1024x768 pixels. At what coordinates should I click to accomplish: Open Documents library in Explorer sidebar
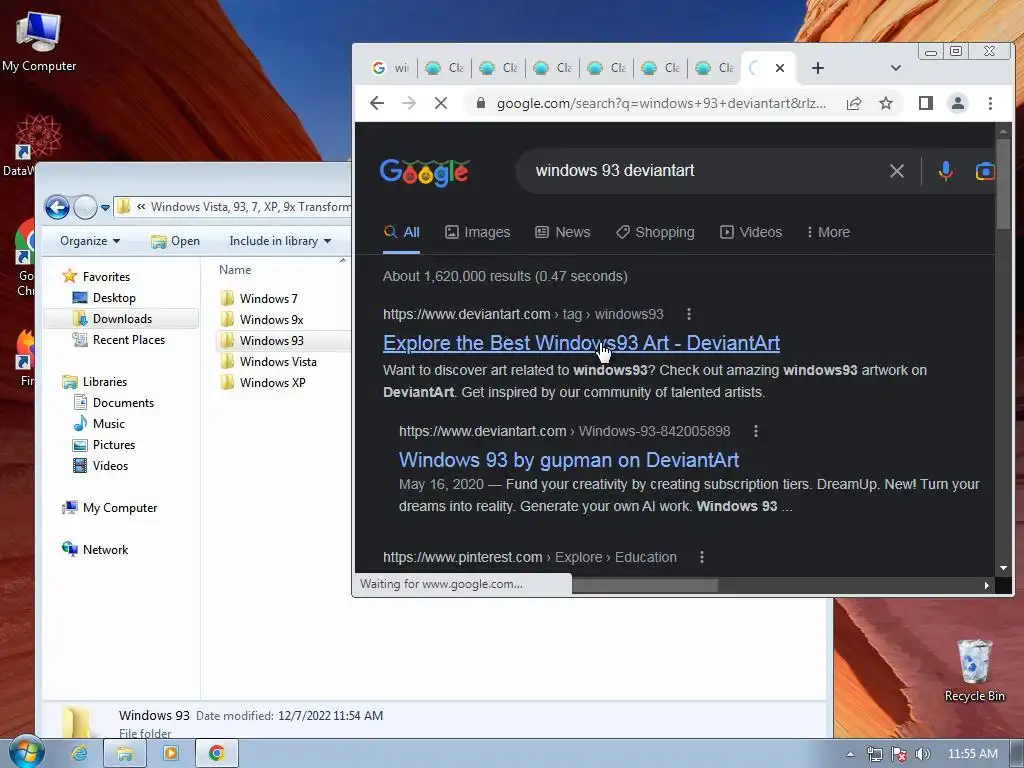point(123,403)
